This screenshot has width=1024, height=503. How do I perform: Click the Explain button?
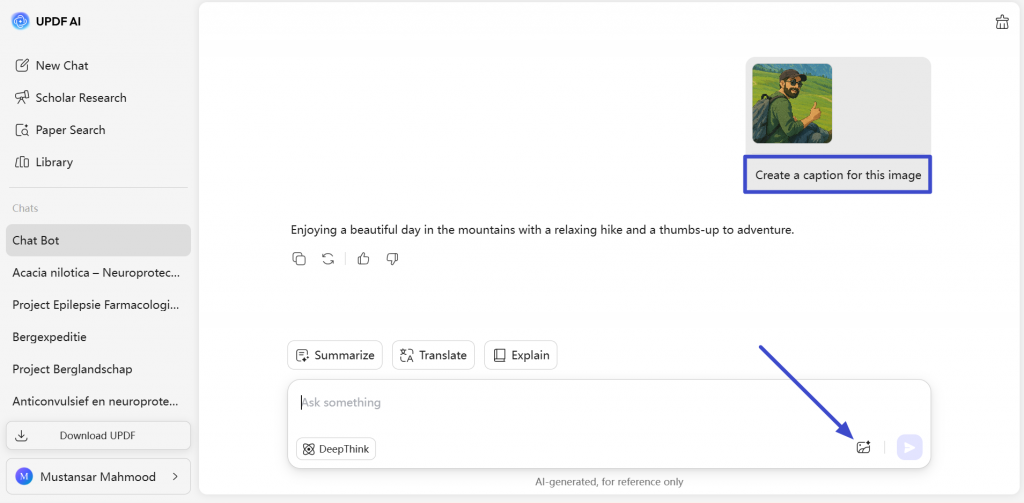pyautogui.click(x=520, y=355)
